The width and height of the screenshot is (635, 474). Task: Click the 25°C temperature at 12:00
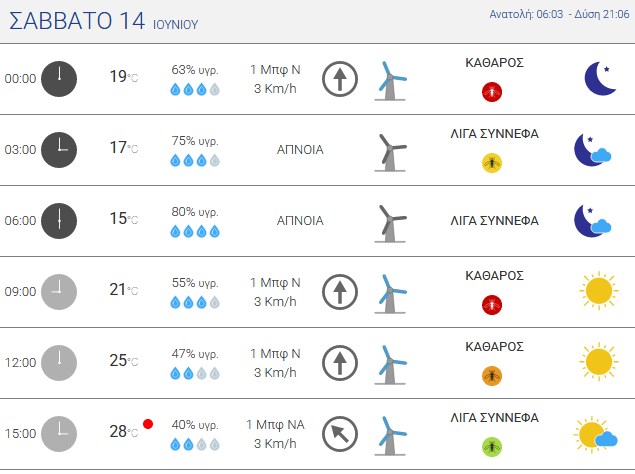pyautogui.click(x=124, y=361)
